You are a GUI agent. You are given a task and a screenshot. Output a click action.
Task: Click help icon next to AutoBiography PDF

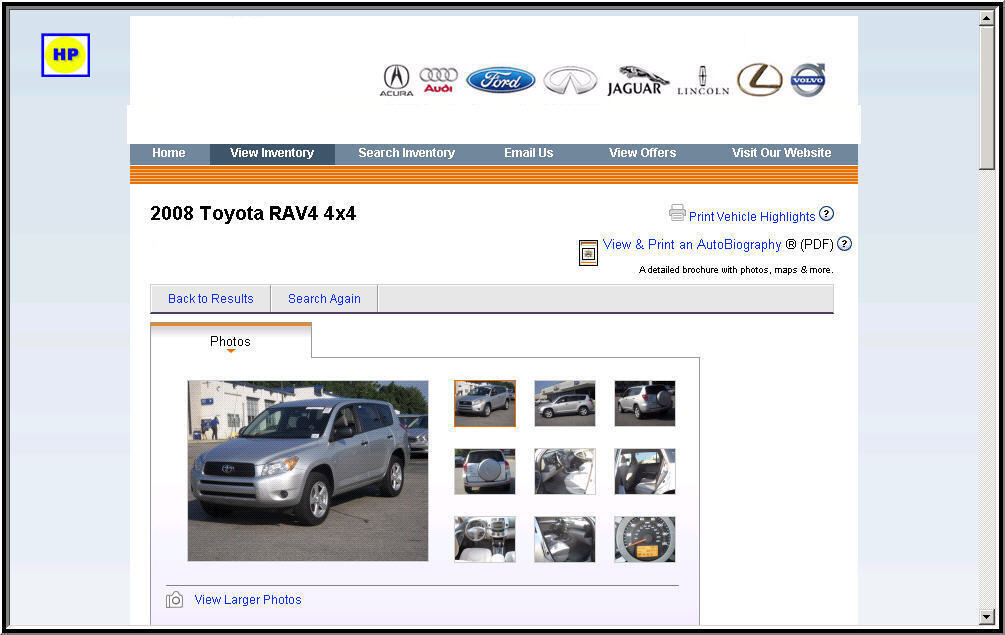pyautogui.click(x=844, y=243)
